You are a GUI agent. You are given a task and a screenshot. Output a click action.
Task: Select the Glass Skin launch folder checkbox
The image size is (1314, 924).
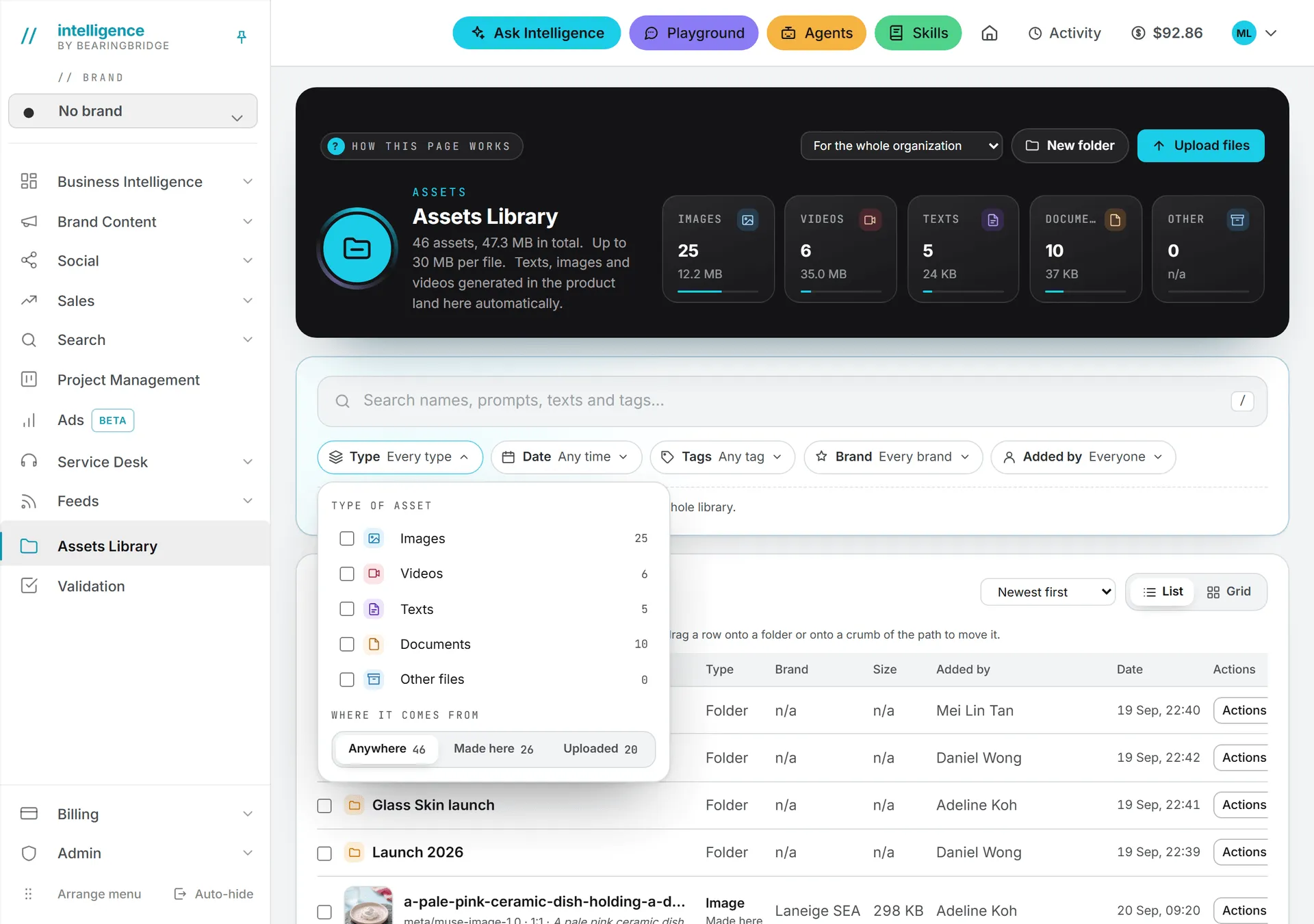324,806
